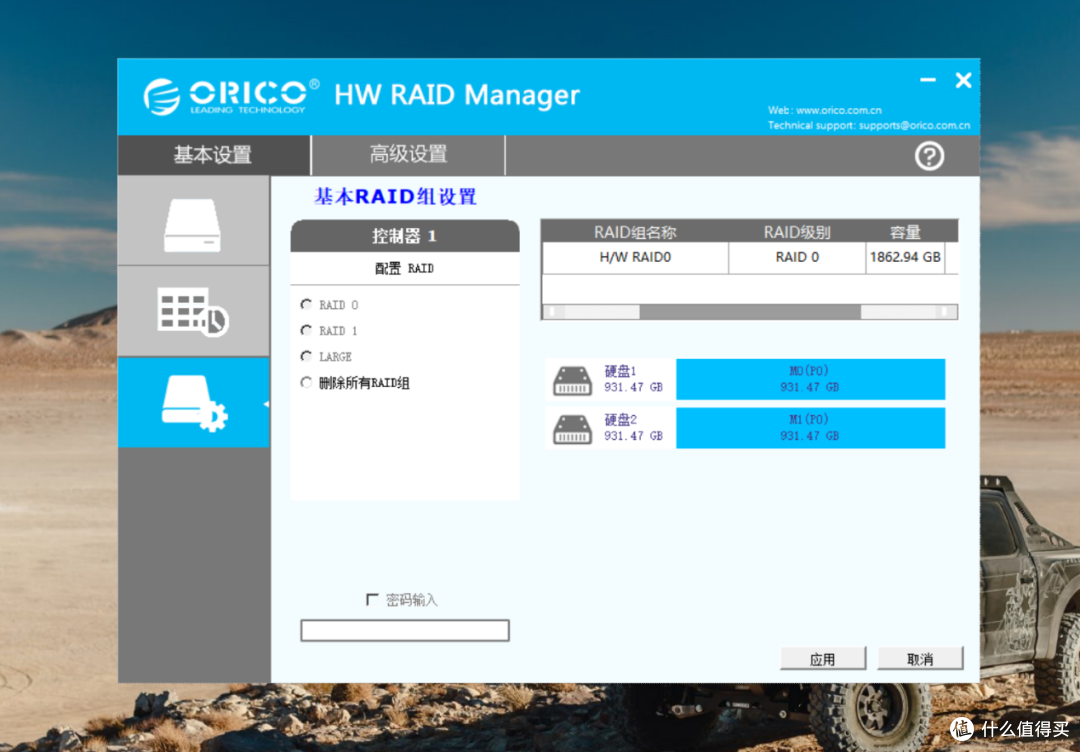The image size is (1080, 752).
Task: Click the www.orico.com.cn web address
Action: 839,110
